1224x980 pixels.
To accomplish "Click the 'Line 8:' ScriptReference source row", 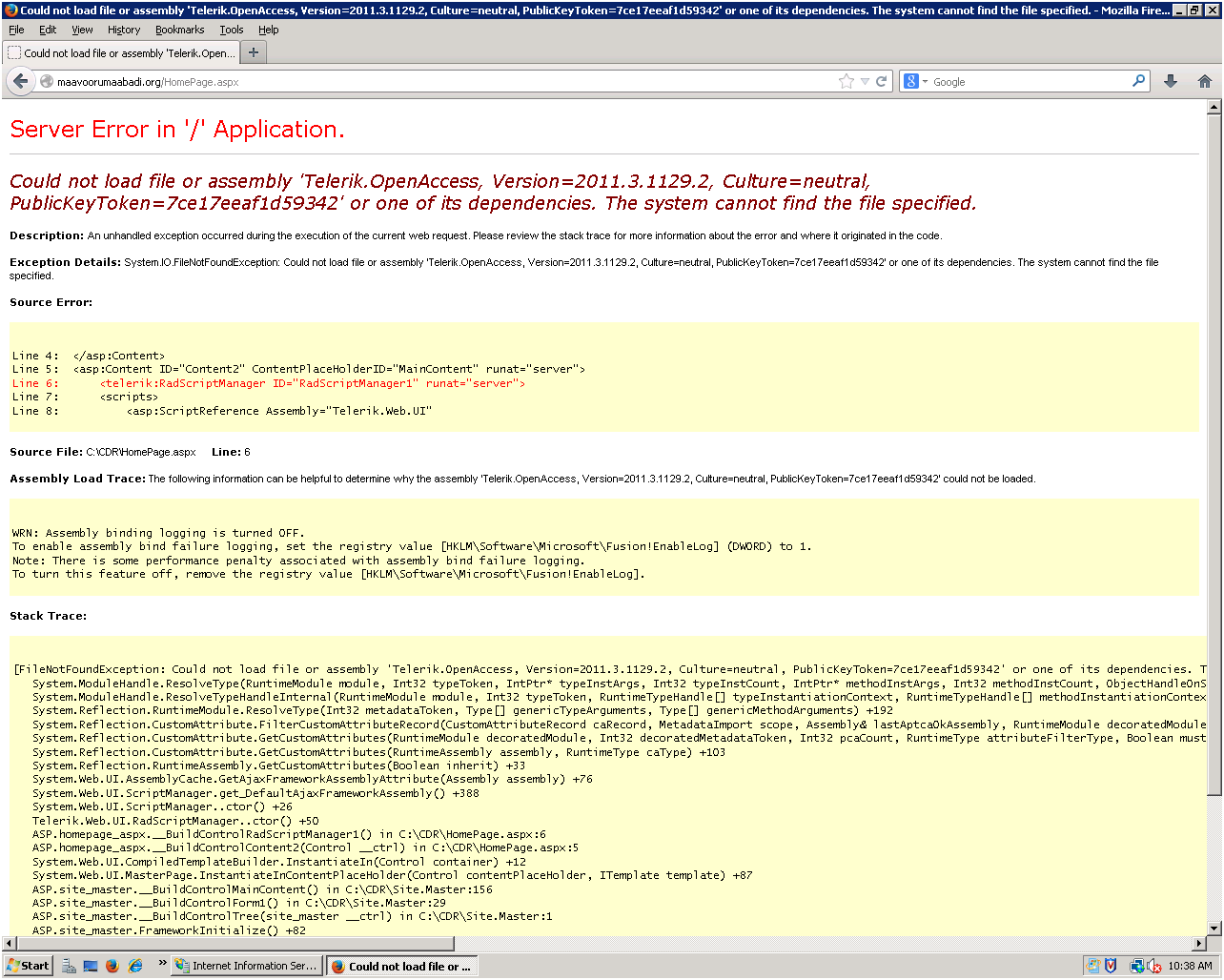I will 222,411.
